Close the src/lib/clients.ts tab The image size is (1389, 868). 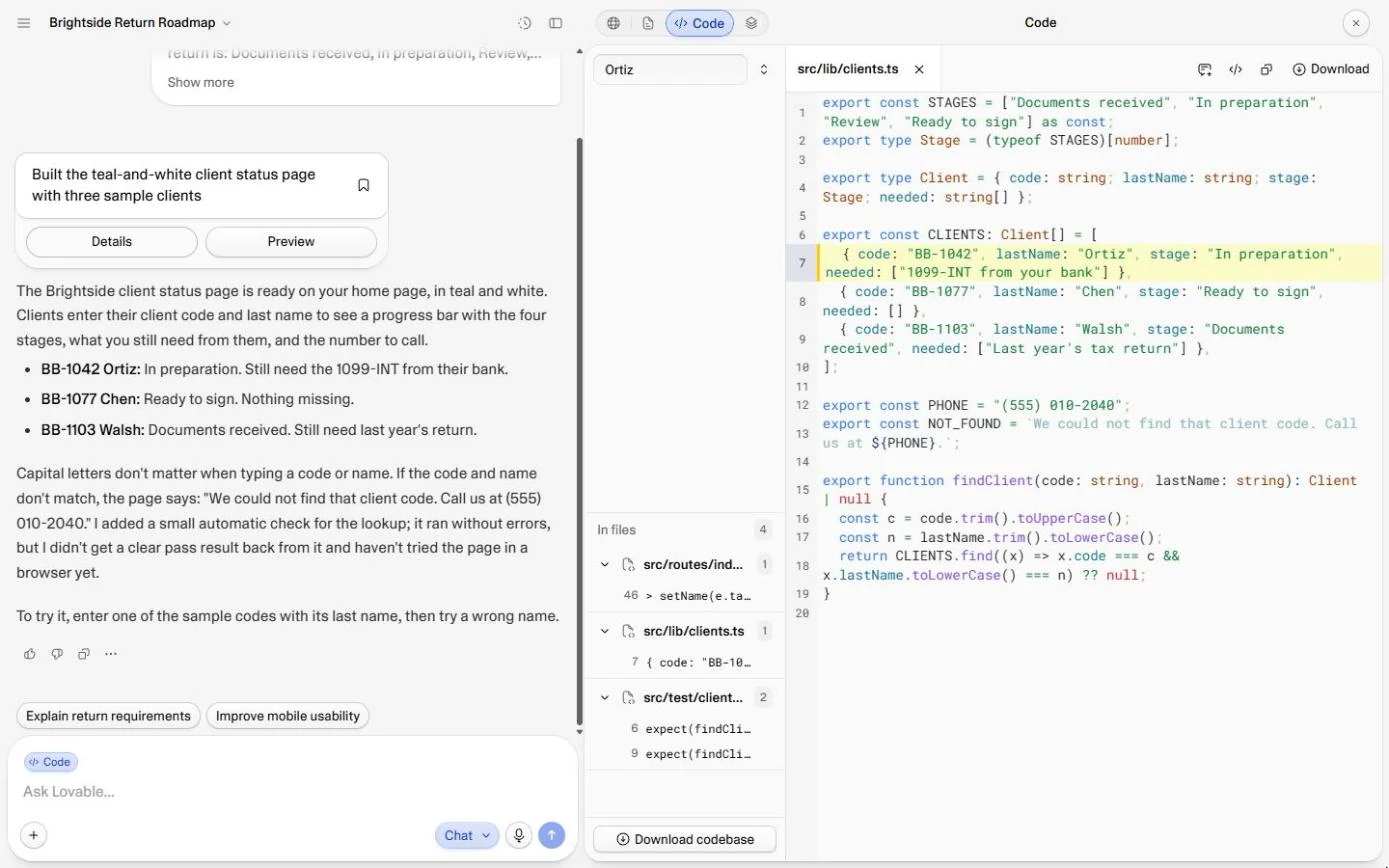[x=920, y=69]
